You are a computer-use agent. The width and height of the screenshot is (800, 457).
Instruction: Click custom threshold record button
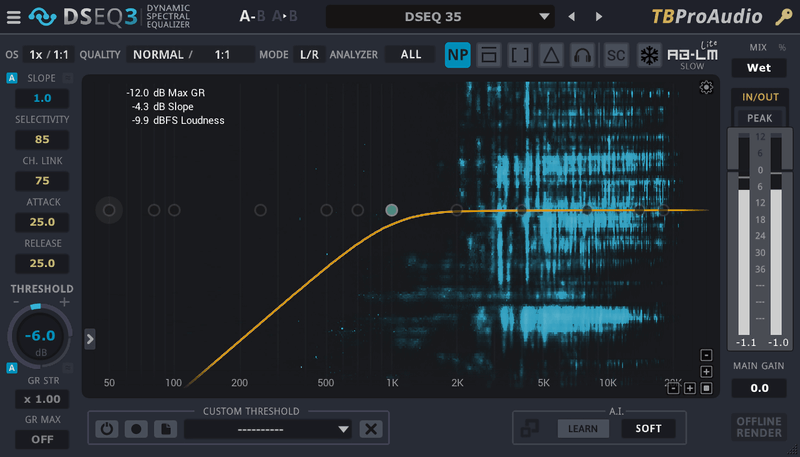[136, 429]
